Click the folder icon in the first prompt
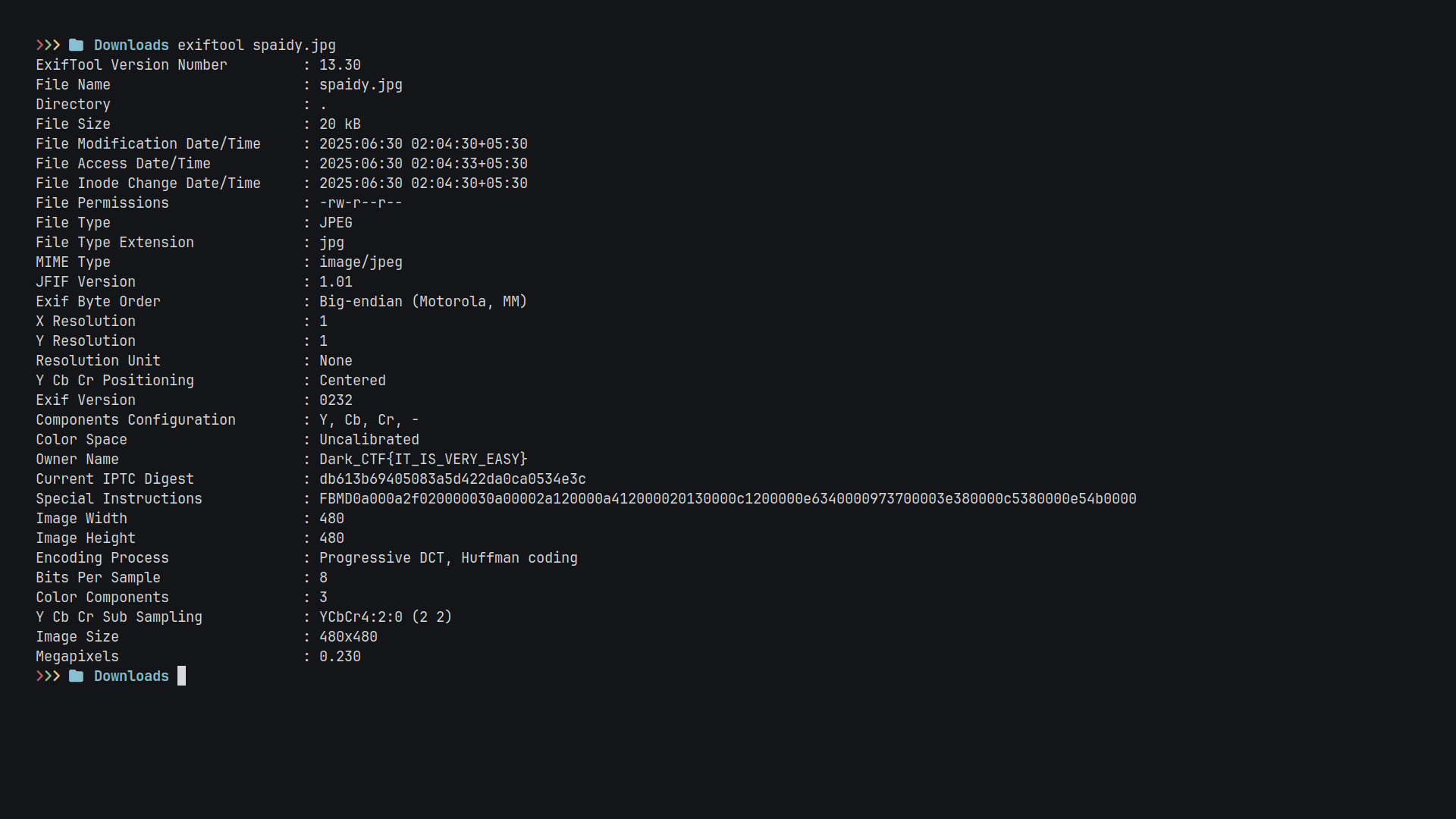This screenshot has width=1456, height=819. [76, 45]
